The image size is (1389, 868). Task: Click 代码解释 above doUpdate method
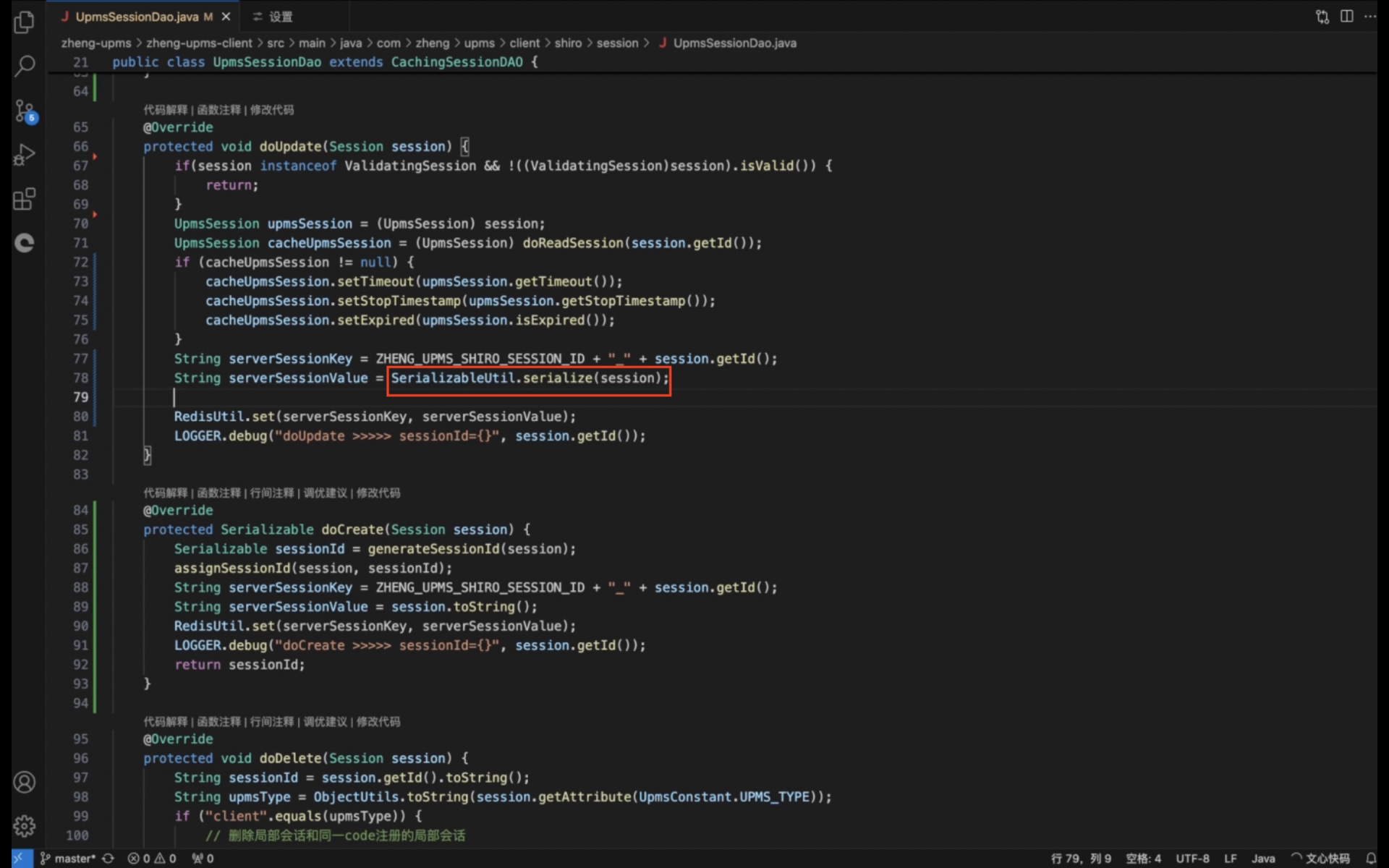165,110
